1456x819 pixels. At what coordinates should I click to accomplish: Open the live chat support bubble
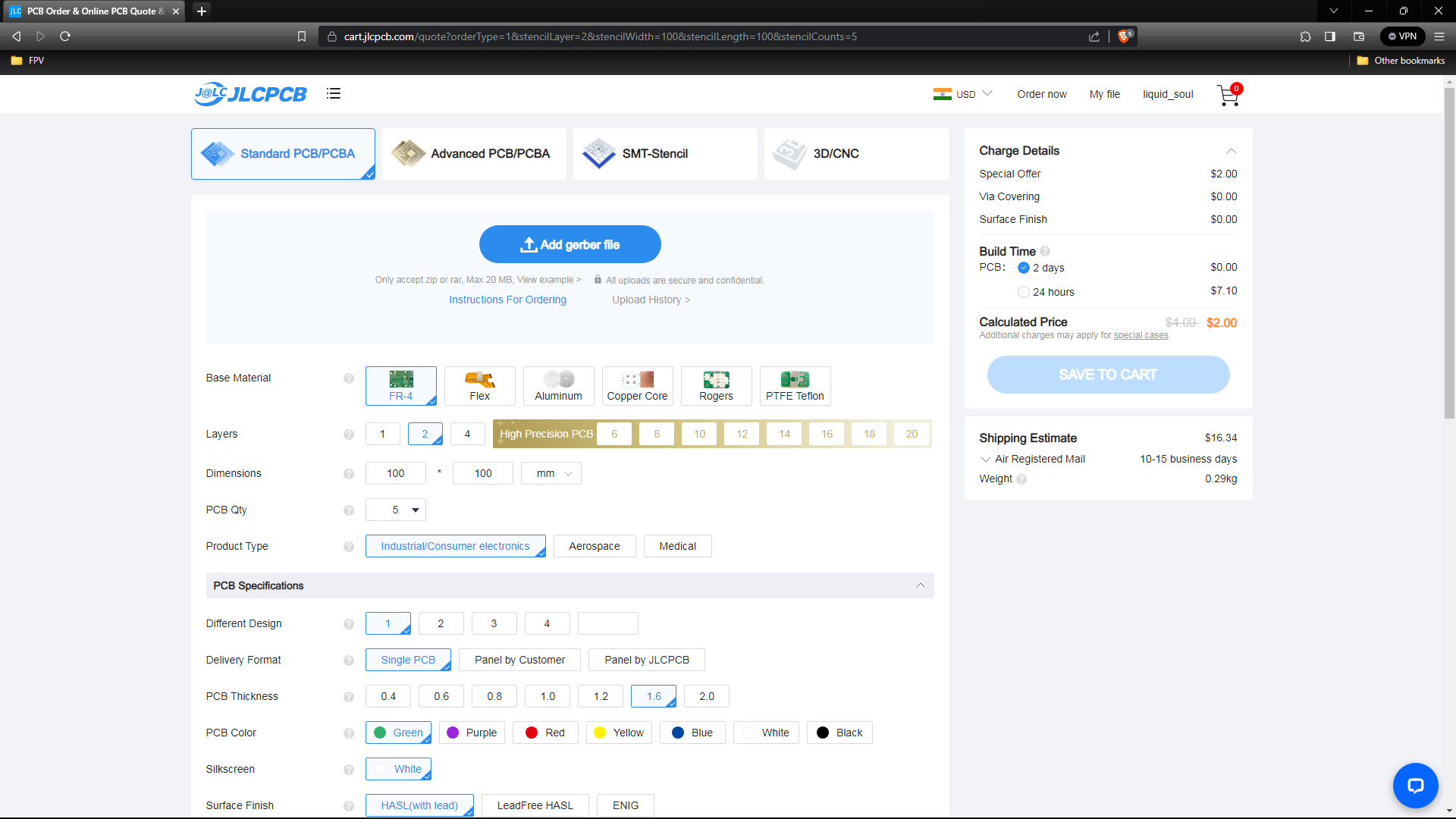[1414, 785]
